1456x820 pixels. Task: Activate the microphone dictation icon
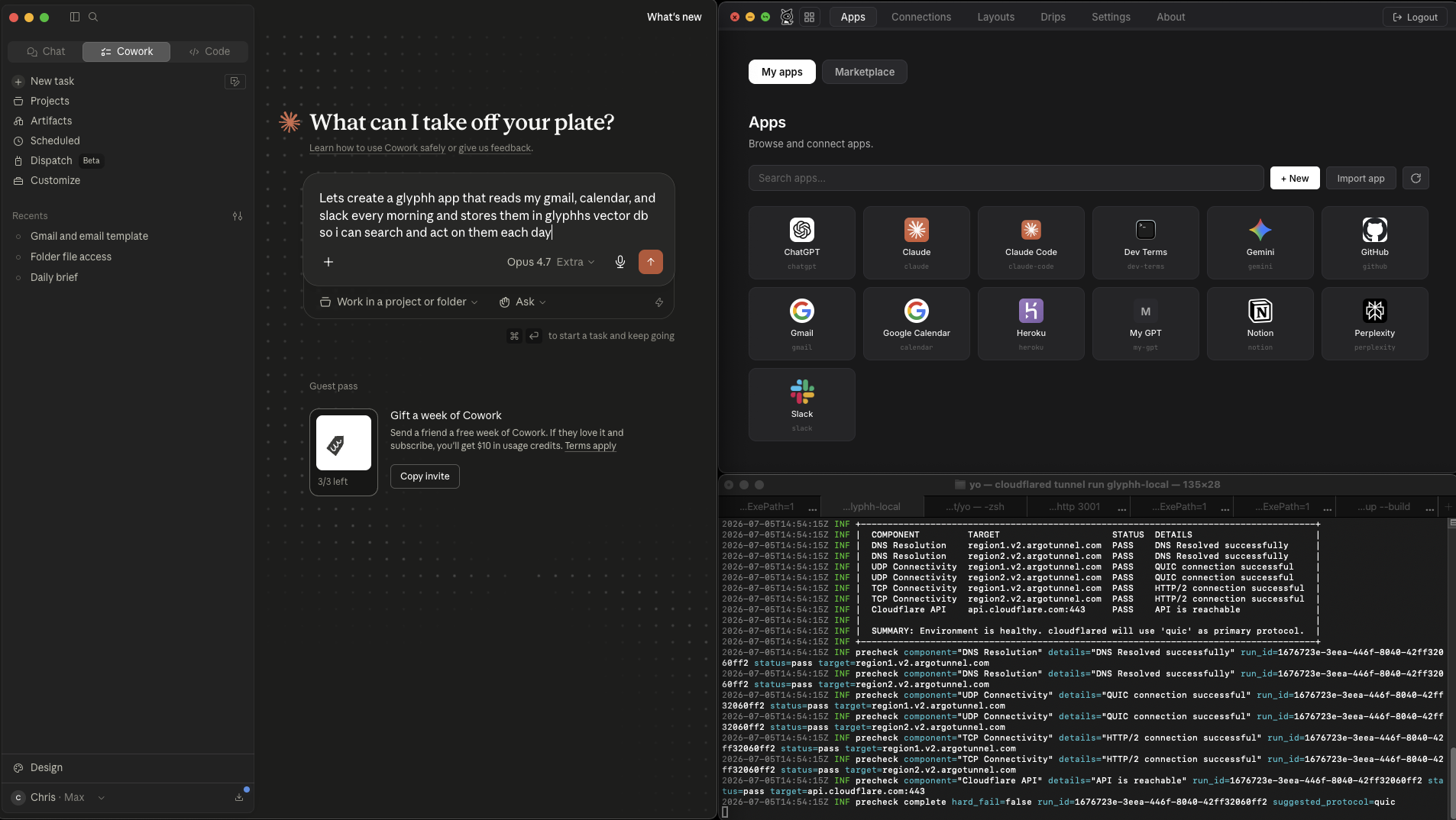pos(620,262)
